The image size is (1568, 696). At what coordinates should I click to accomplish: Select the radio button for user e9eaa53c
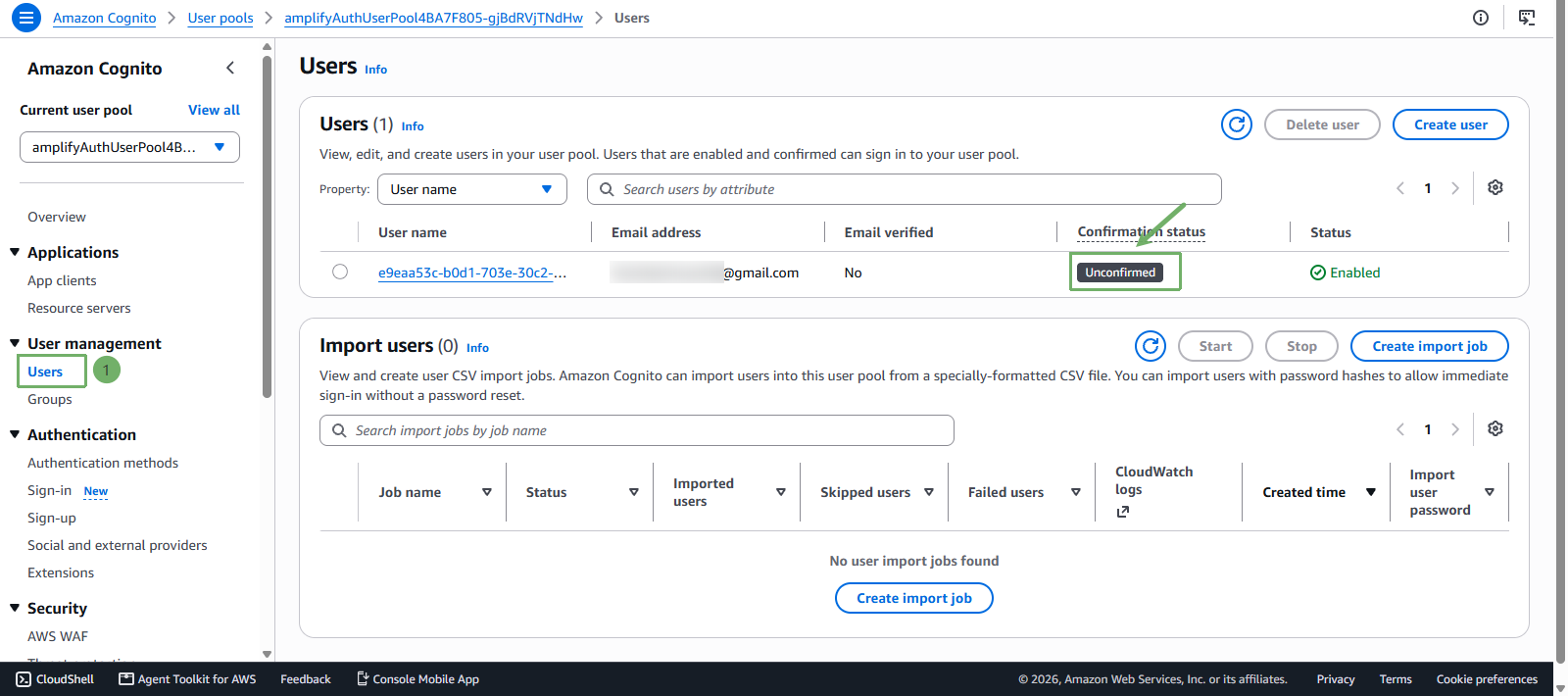coord(340,273)
